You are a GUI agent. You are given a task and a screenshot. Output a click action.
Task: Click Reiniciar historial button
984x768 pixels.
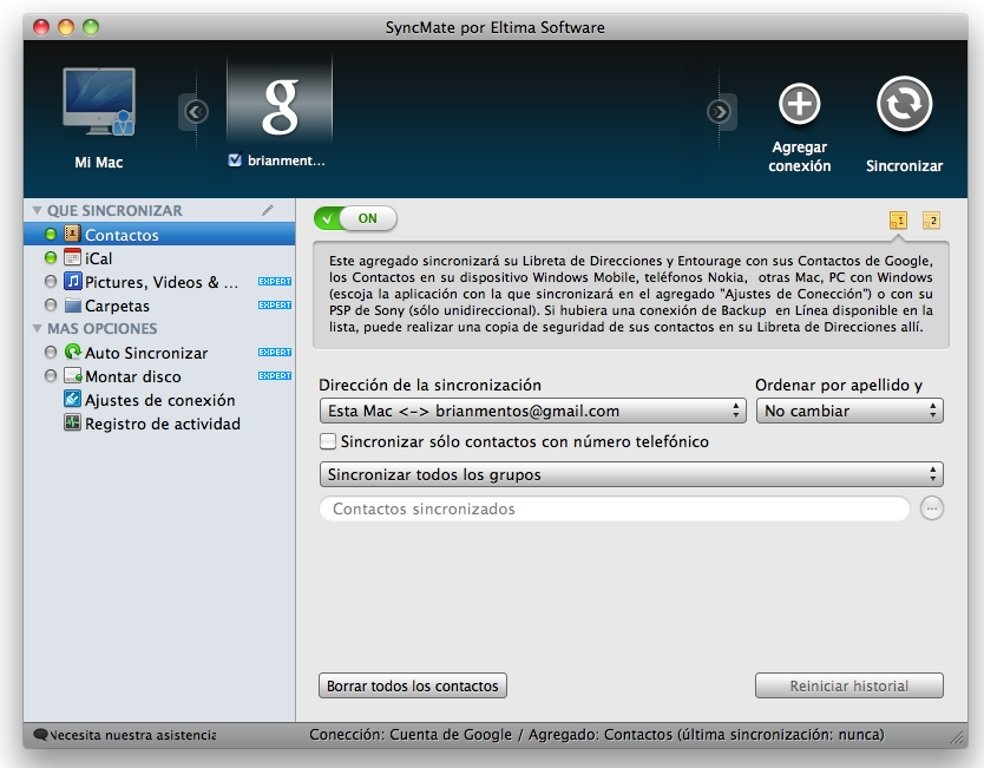849,686
